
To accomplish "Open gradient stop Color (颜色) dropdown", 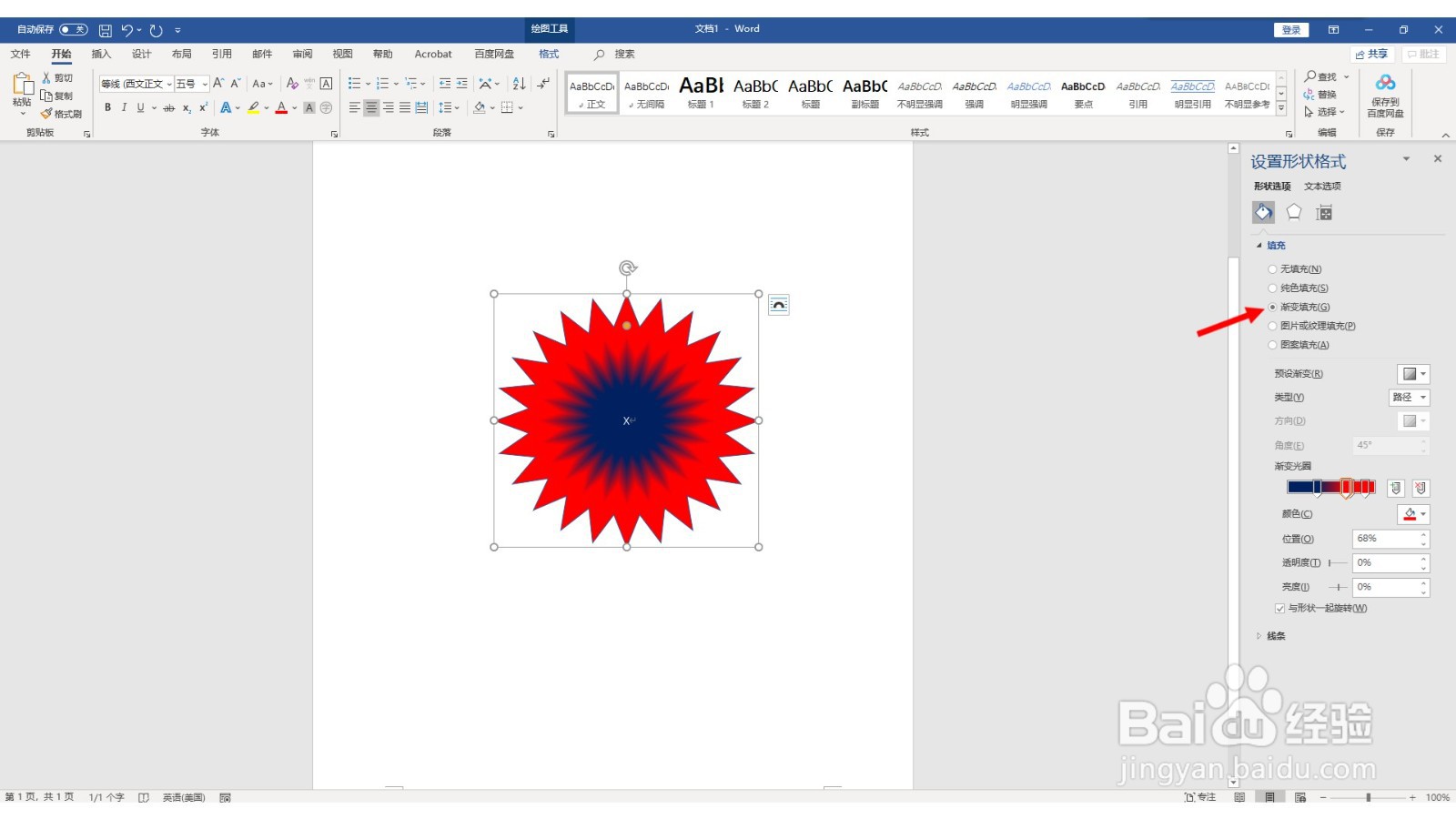I will pyautogui.click(x=1413, y=514).
